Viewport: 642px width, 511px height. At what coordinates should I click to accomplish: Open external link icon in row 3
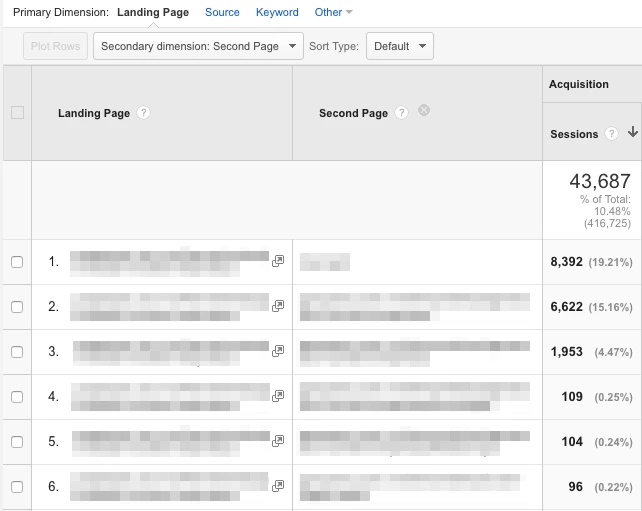click(278, 351)
